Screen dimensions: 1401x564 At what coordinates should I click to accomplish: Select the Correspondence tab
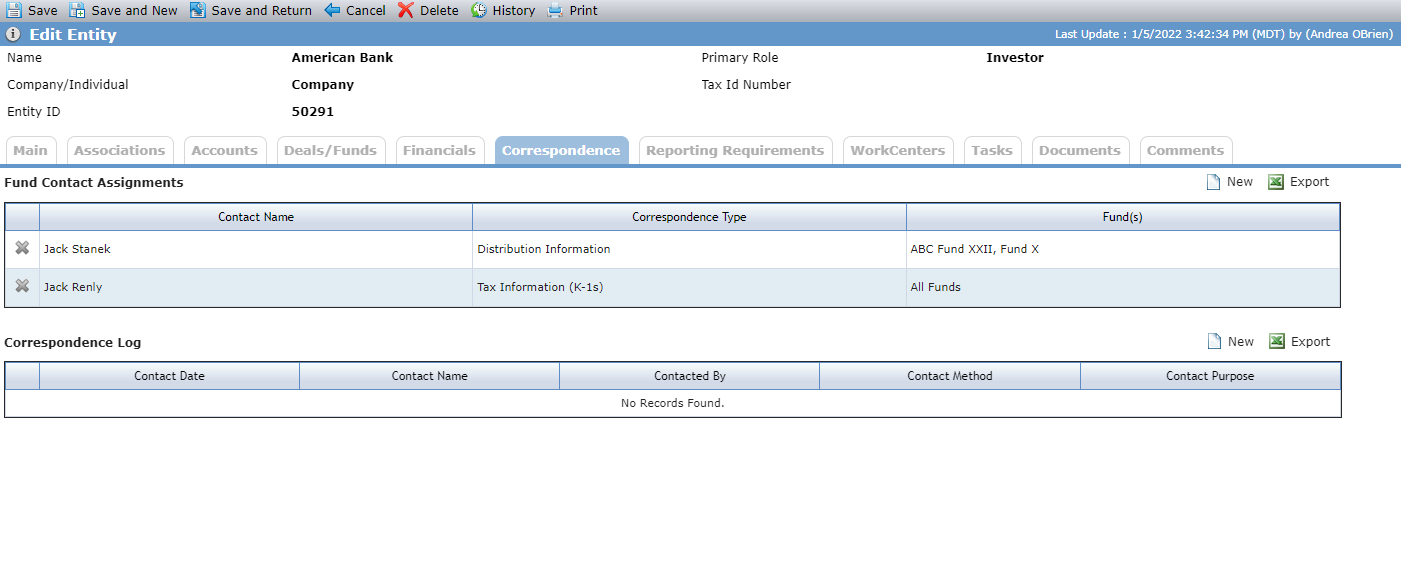pyautogui.click(x=561, y=150)
